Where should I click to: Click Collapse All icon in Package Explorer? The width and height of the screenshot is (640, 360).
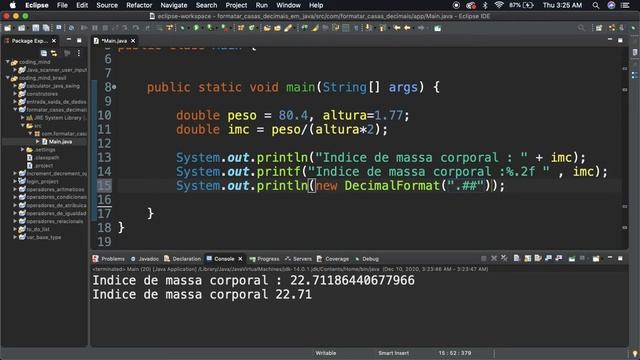coord(44,53)
